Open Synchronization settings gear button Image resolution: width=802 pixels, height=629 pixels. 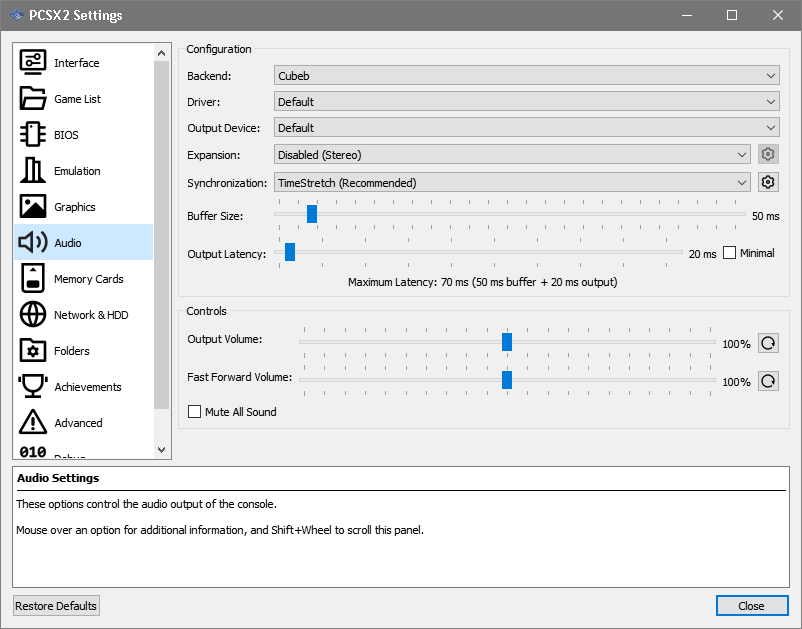[x=768, y=182]
